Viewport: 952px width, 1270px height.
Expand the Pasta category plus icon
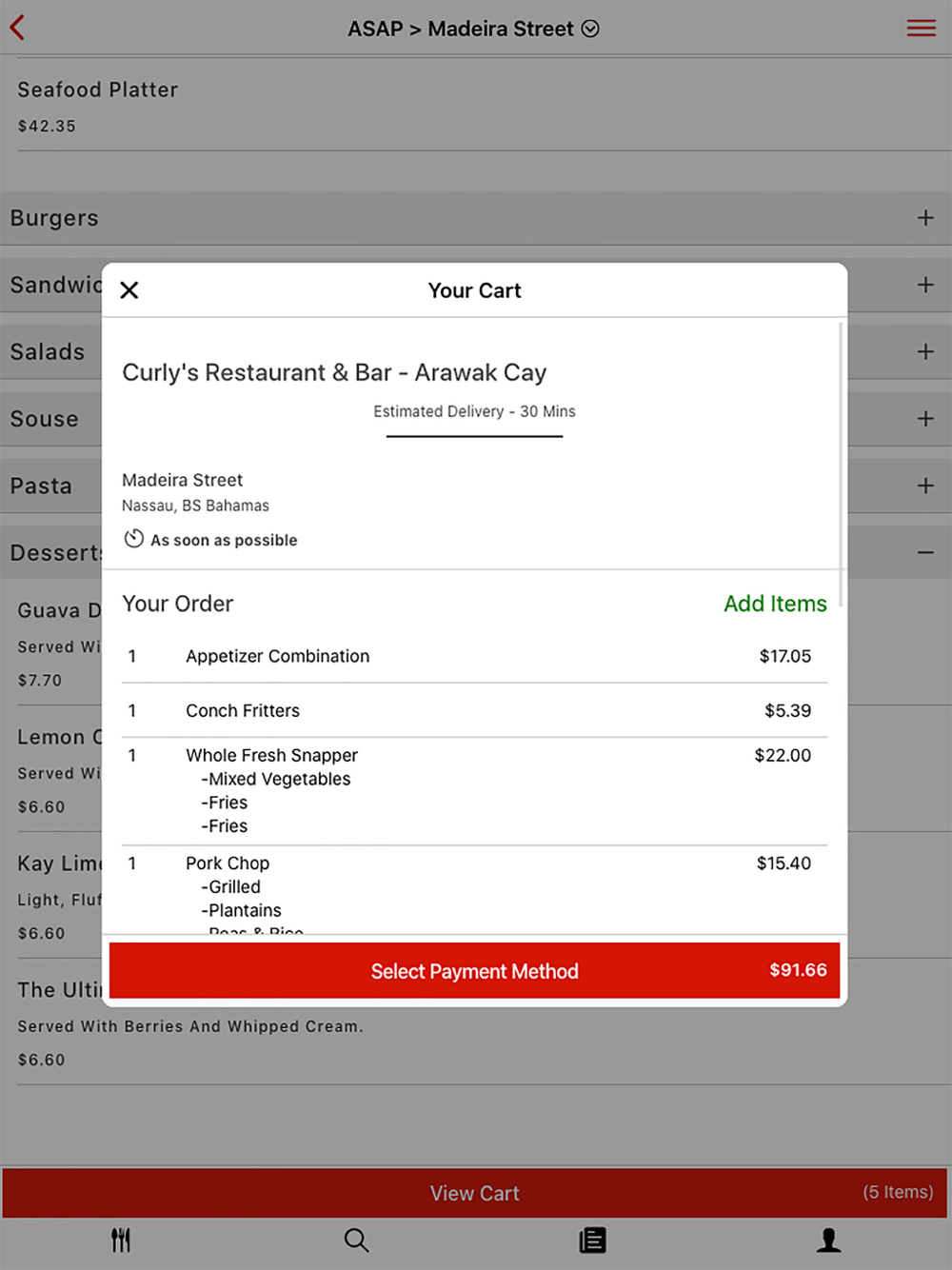pyautogui.click(x=925, y=486)
